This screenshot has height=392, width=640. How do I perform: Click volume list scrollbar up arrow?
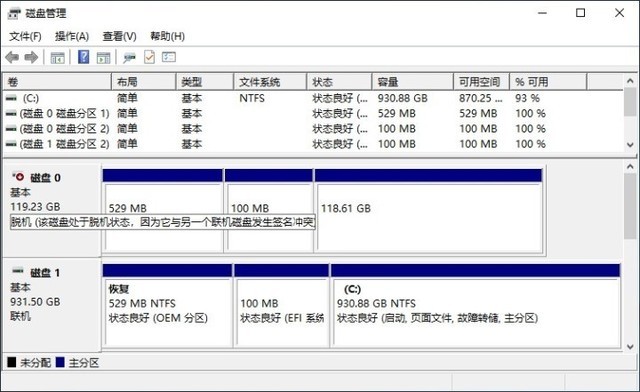click(630, 81)
